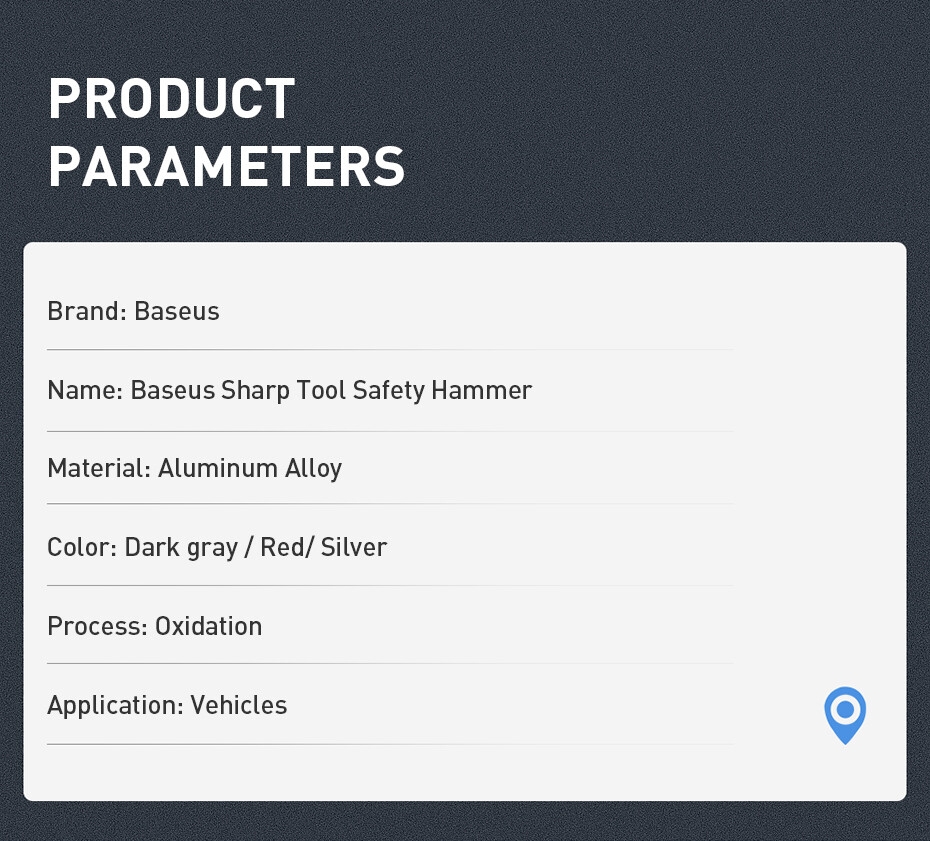Click the divider line below the Brand row
930x841 pixels.
pyautogui.click(x=390, y=350)
